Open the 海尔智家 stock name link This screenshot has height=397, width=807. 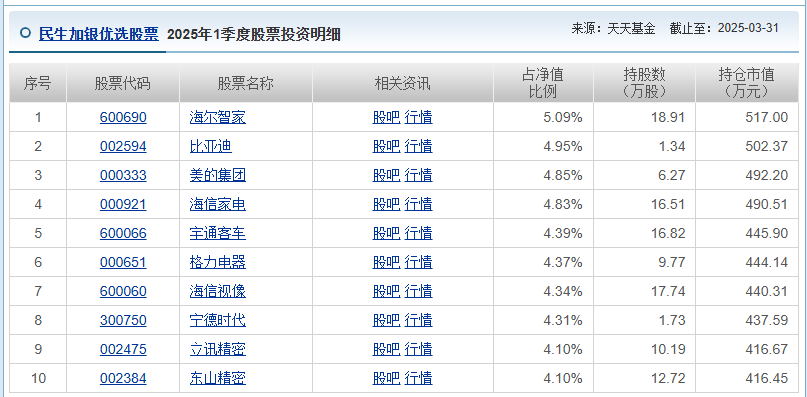(218, 117)
